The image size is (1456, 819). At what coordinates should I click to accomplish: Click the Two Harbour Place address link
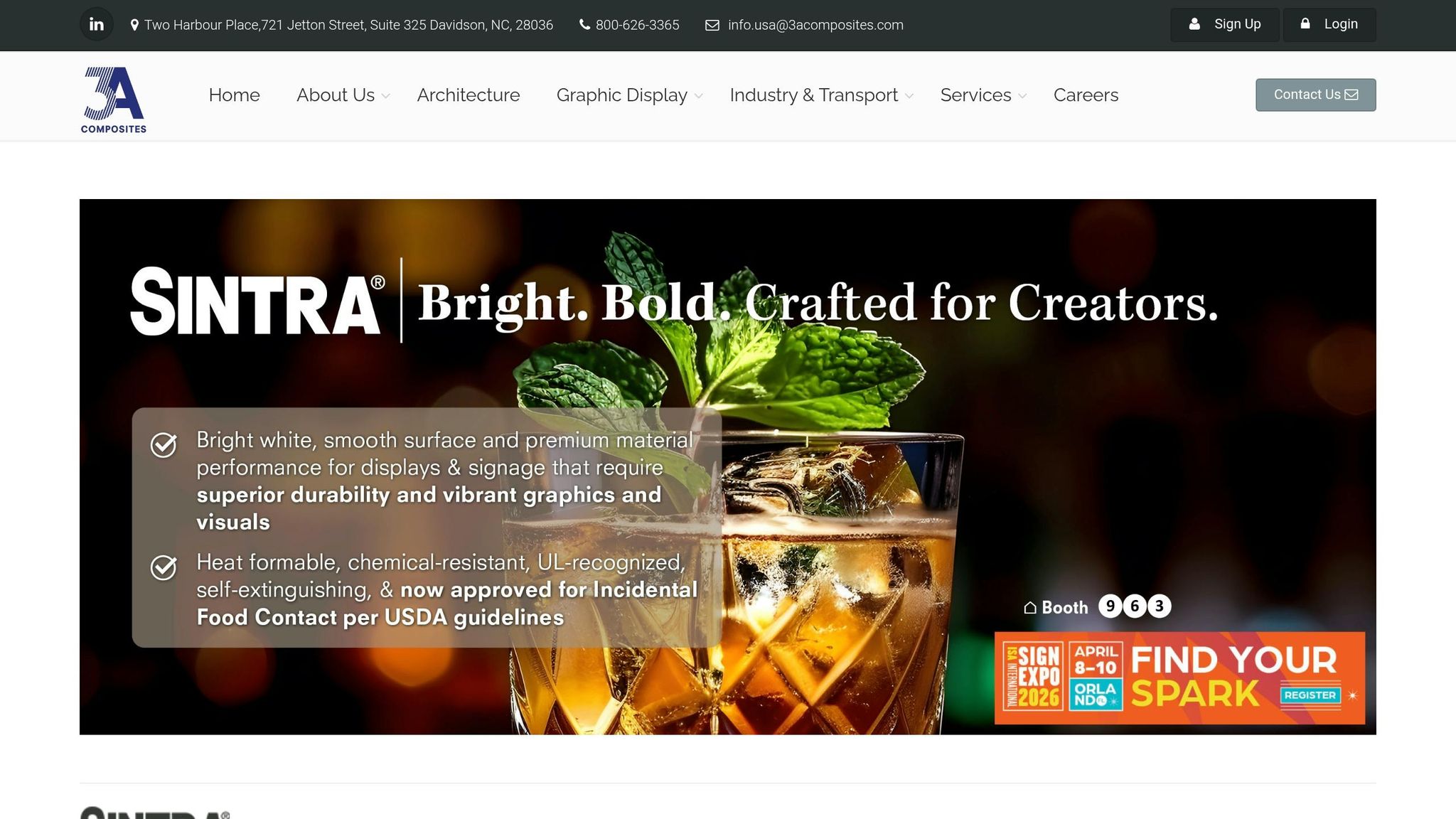tap(348, 25)
